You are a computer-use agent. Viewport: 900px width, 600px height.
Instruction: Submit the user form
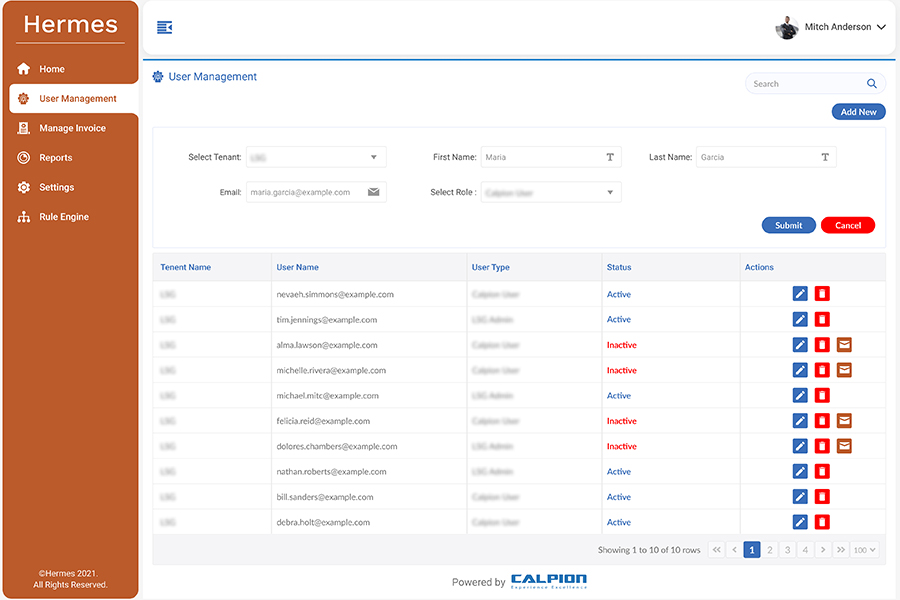[788, 225]
